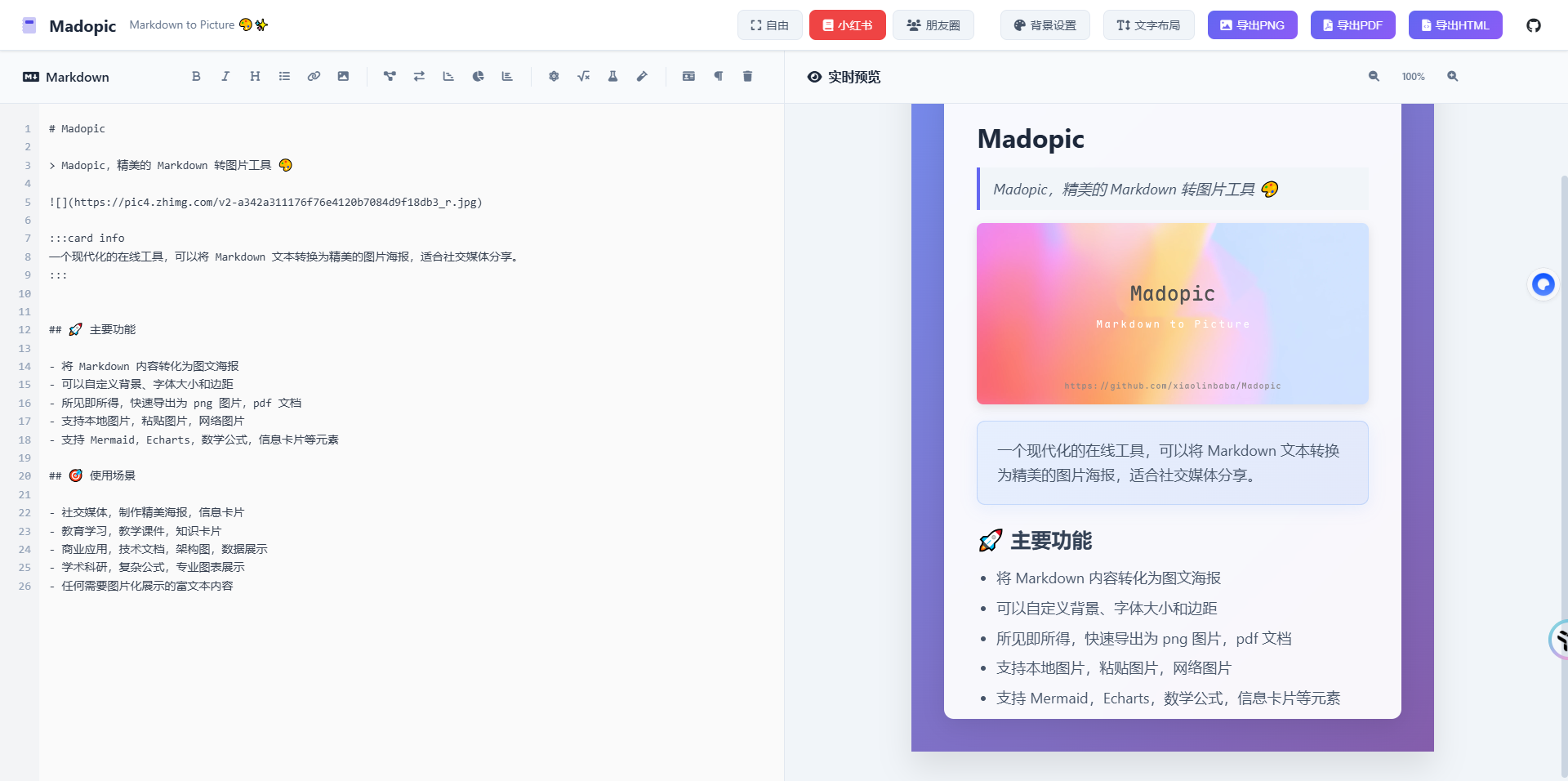Open the 背景设置 background settings panel

(x=1045, y=25)
